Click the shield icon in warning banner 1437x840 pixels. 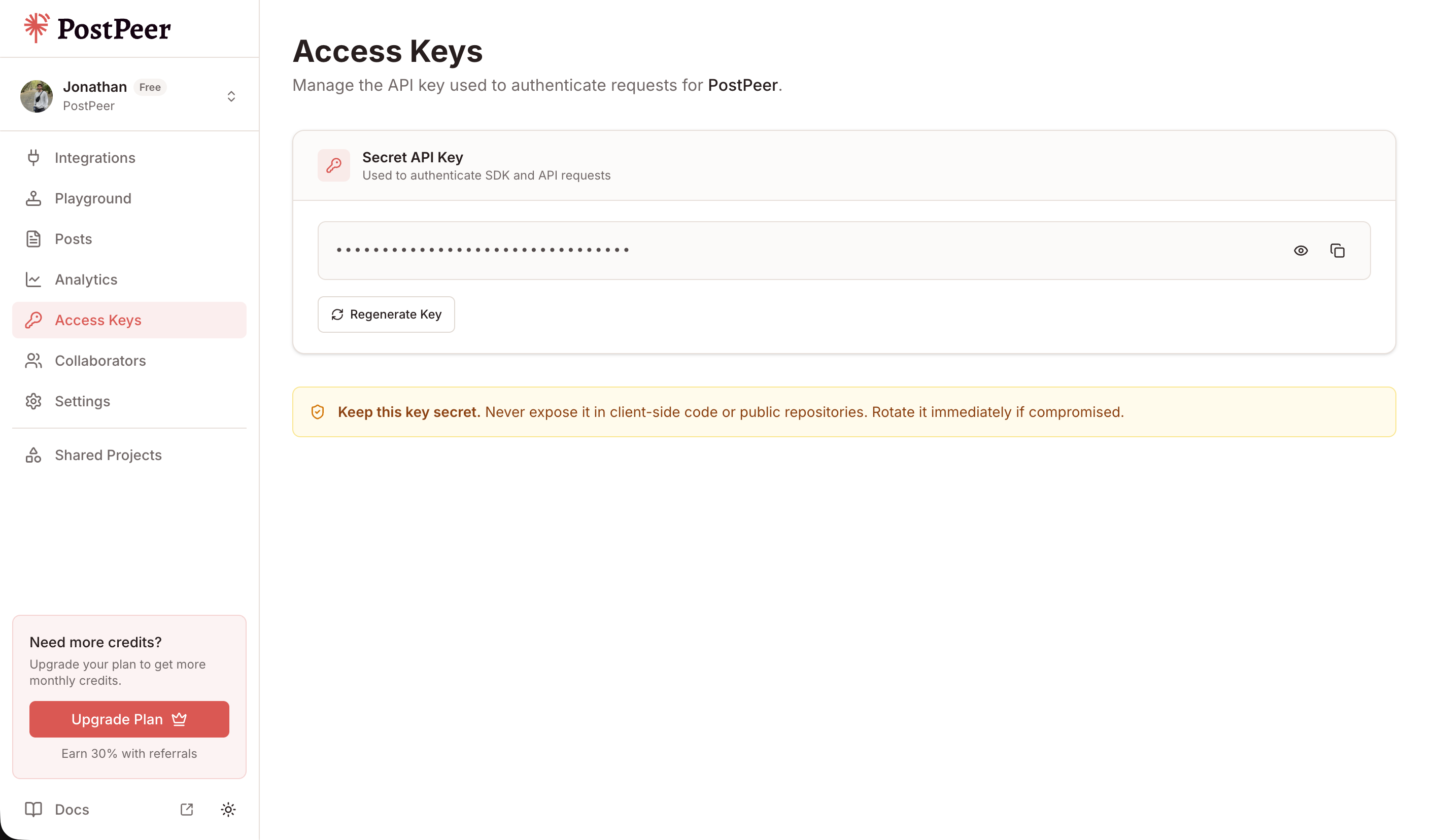pyautogui.click(x=318, y=412)
